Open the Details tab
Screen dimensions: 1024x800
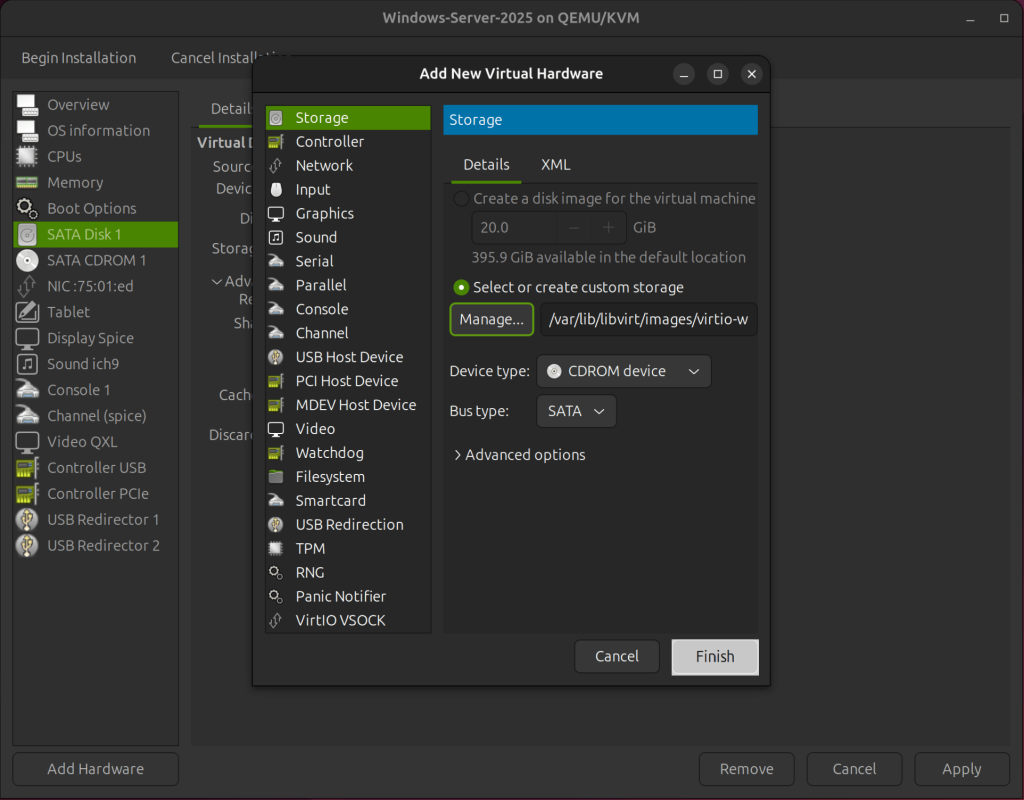click(484, 164)
